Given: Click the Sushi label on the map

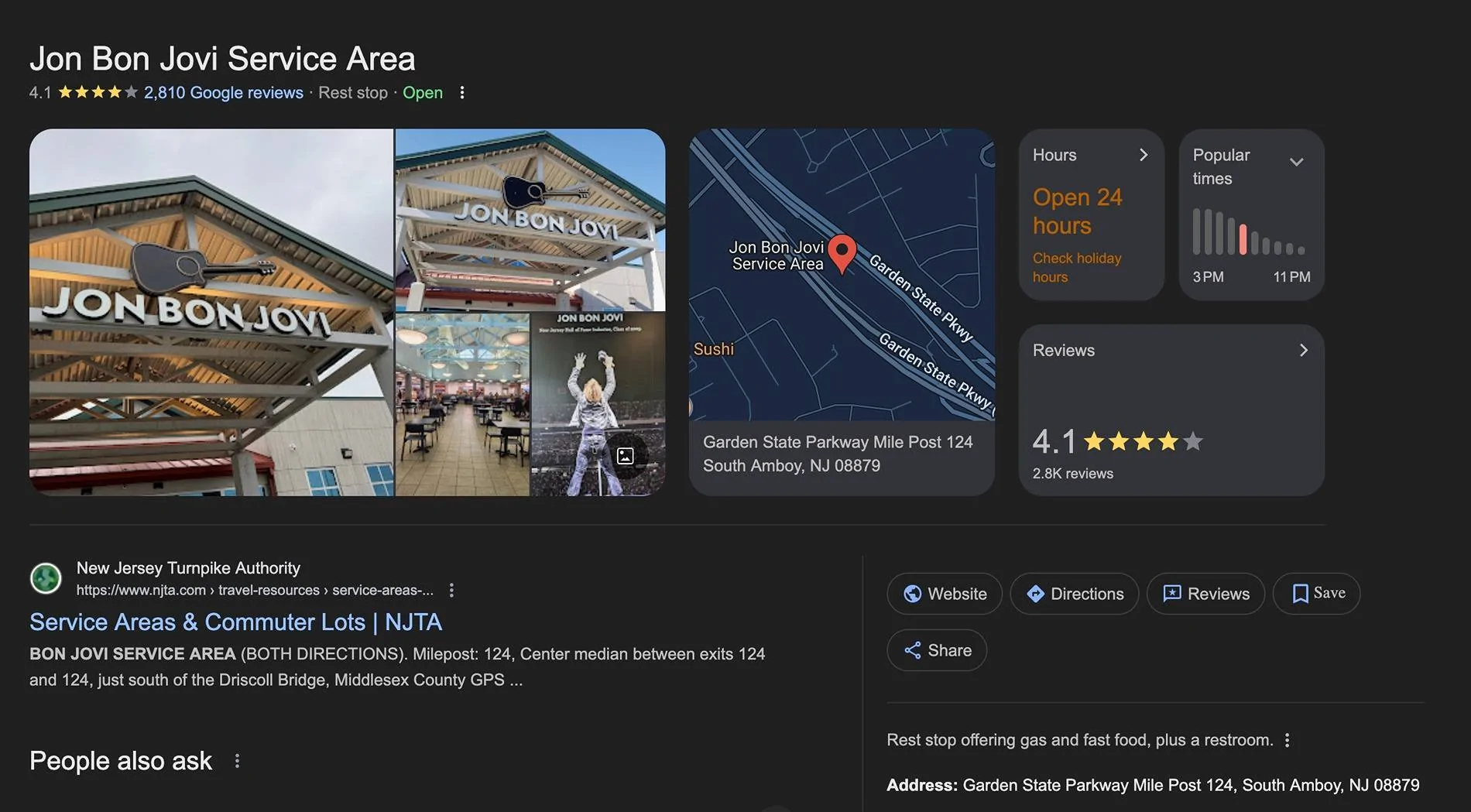Looking at the screenshot, I should coord(714,349).
